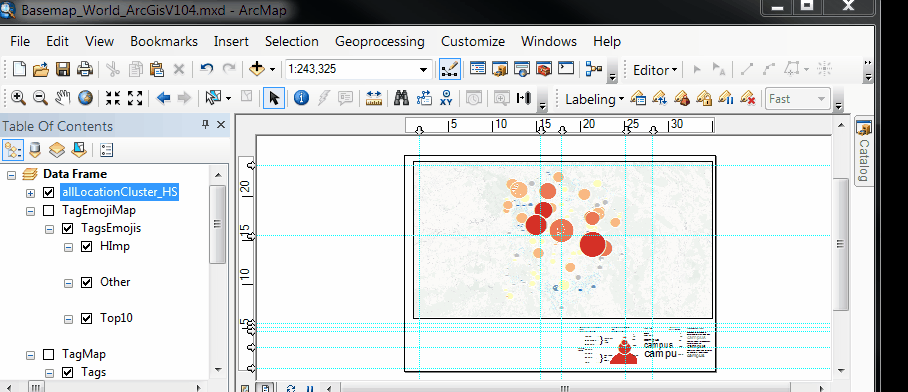Choose the Select Elements arrow tool
908x392 pixels.
pyautogui.click(x=274, y=98)
